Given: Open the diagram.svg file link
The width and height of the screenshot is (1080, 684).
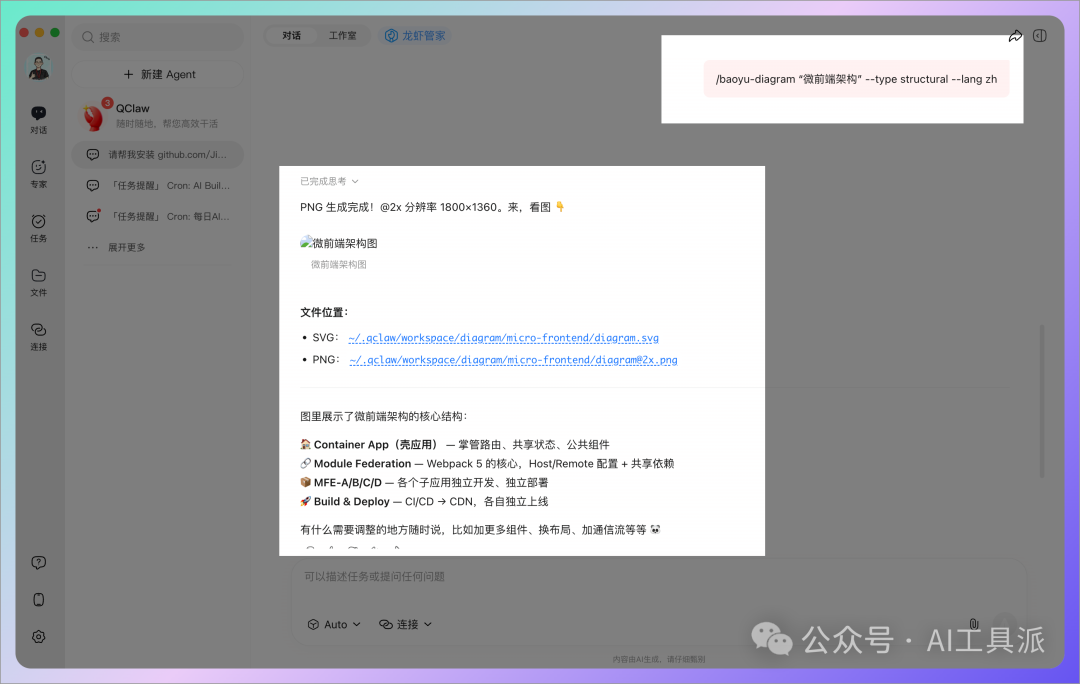Looking at the screenshot, I should [503, 338].
